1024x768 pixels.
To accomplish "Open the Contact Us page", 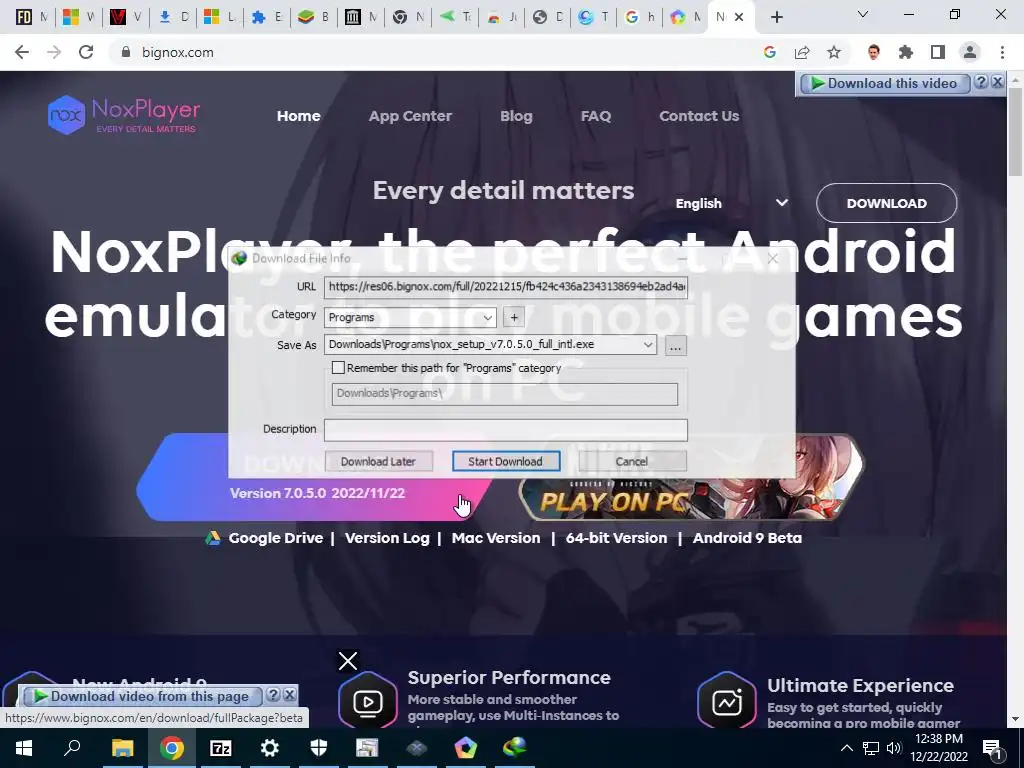I will (699, 116).
